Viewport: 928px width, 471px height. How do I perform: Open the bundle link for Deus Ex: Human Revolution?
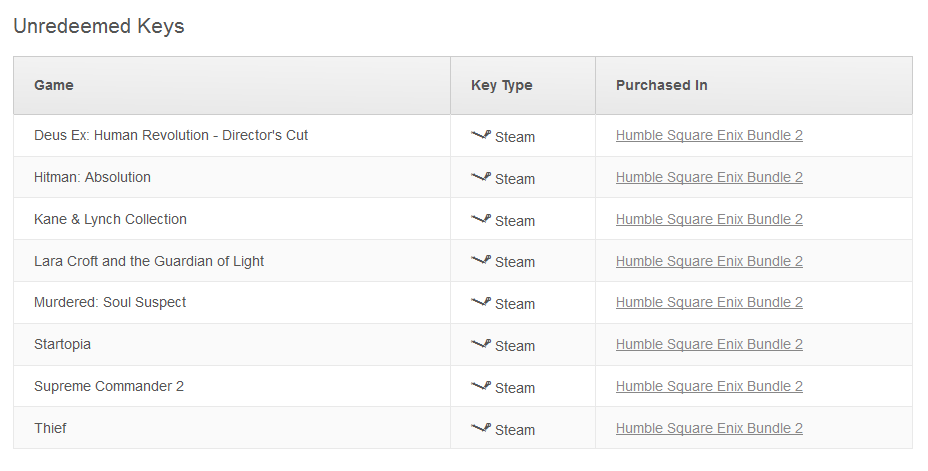point(709,135)
